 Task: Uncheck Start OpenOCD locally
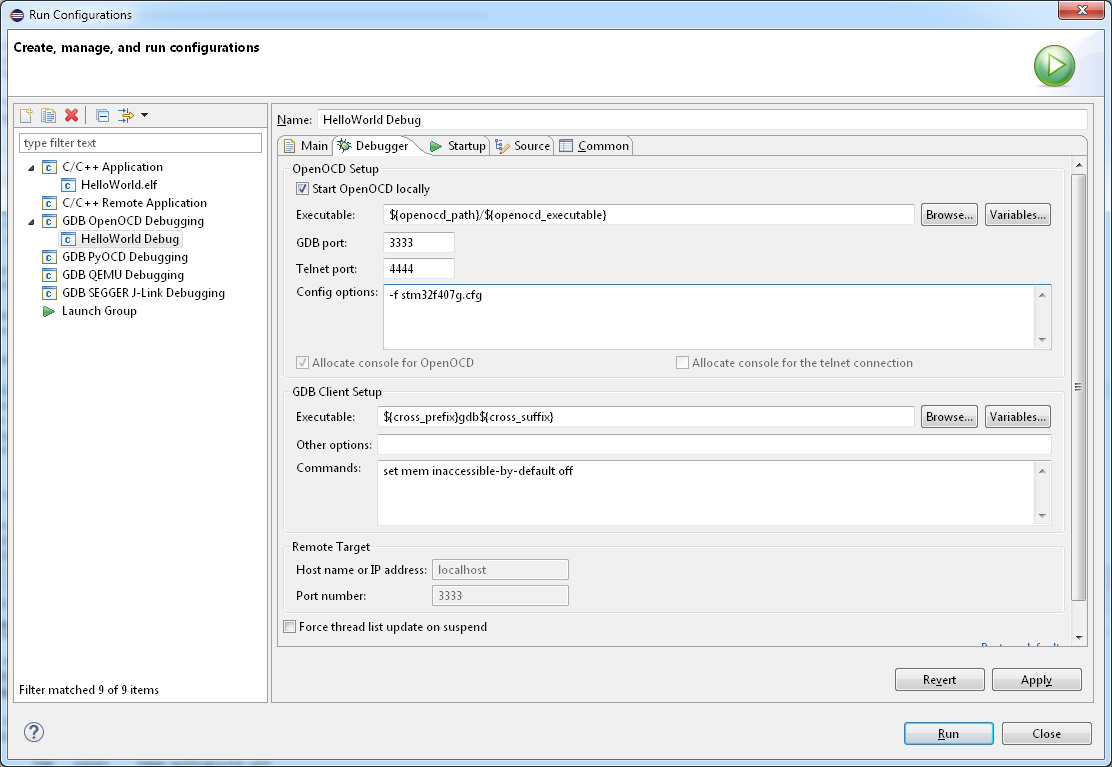[x=303, y=189]
